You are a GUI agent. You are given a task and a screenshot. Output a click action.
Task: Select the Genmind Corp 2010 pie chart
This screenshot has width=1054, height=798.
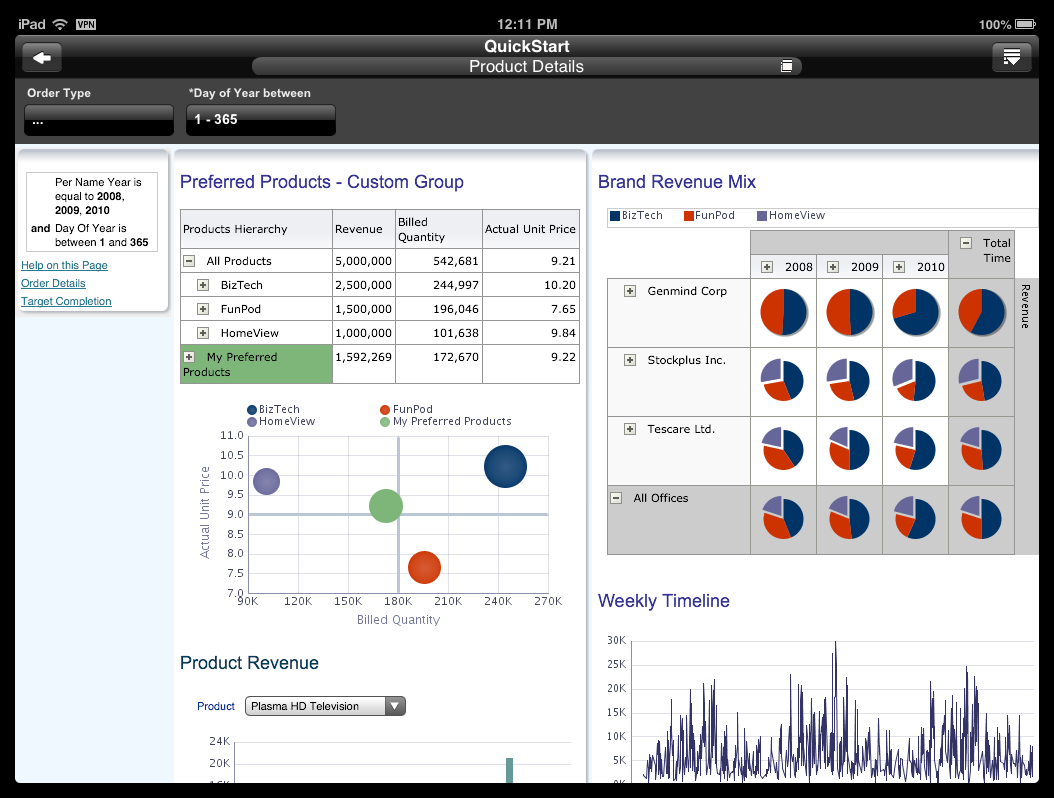click(916, 313)
